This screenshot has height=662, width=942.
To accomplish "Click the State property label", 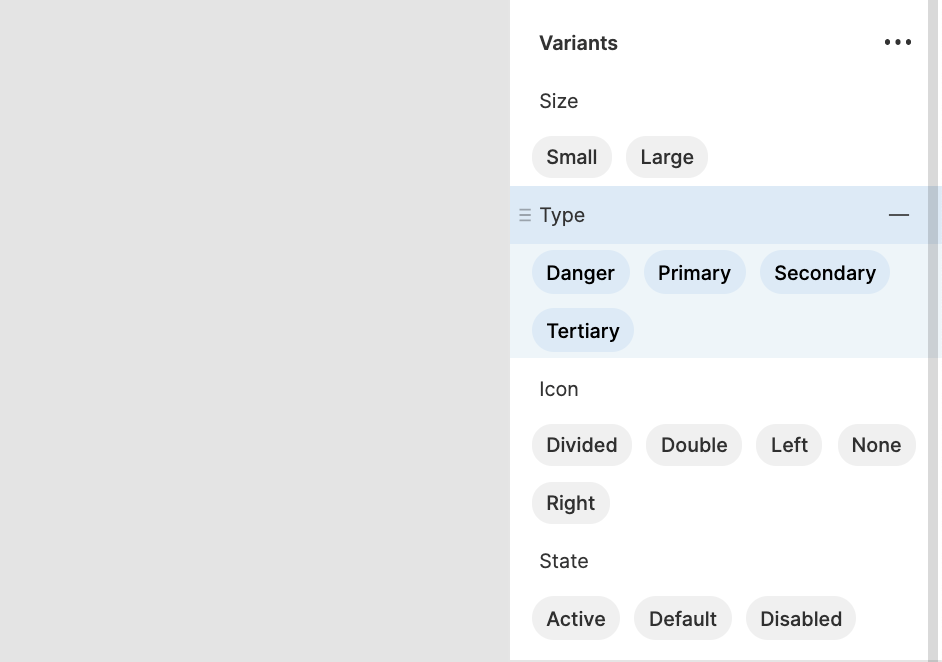I will (564, 561).
